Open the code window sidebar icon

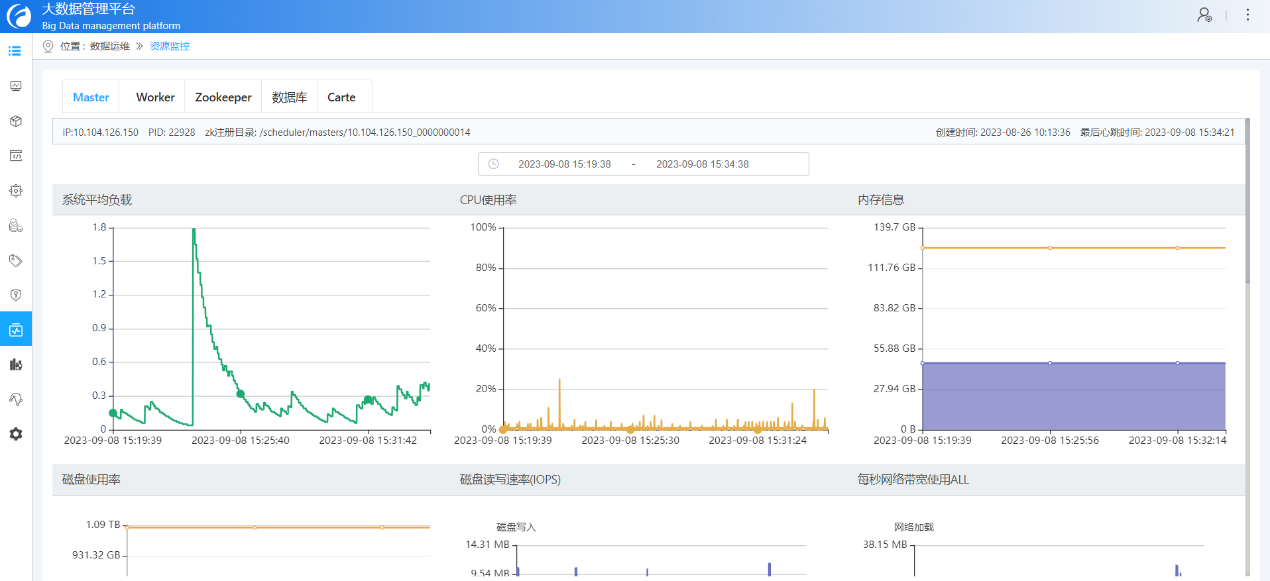(x=15, y=155)
